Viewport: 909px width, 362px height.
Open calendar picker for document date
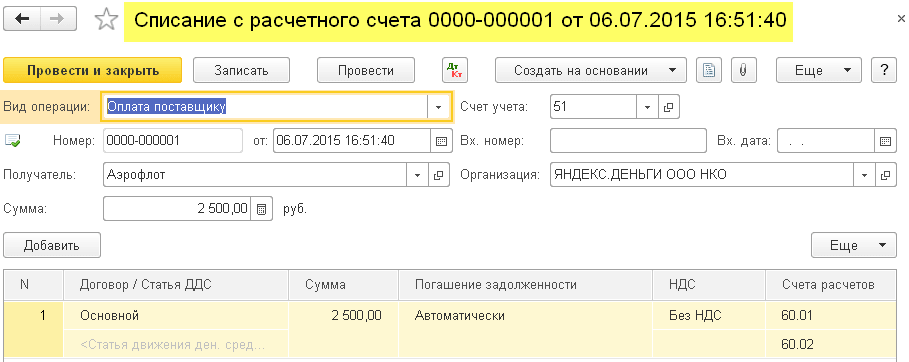[x=441, y=140]
